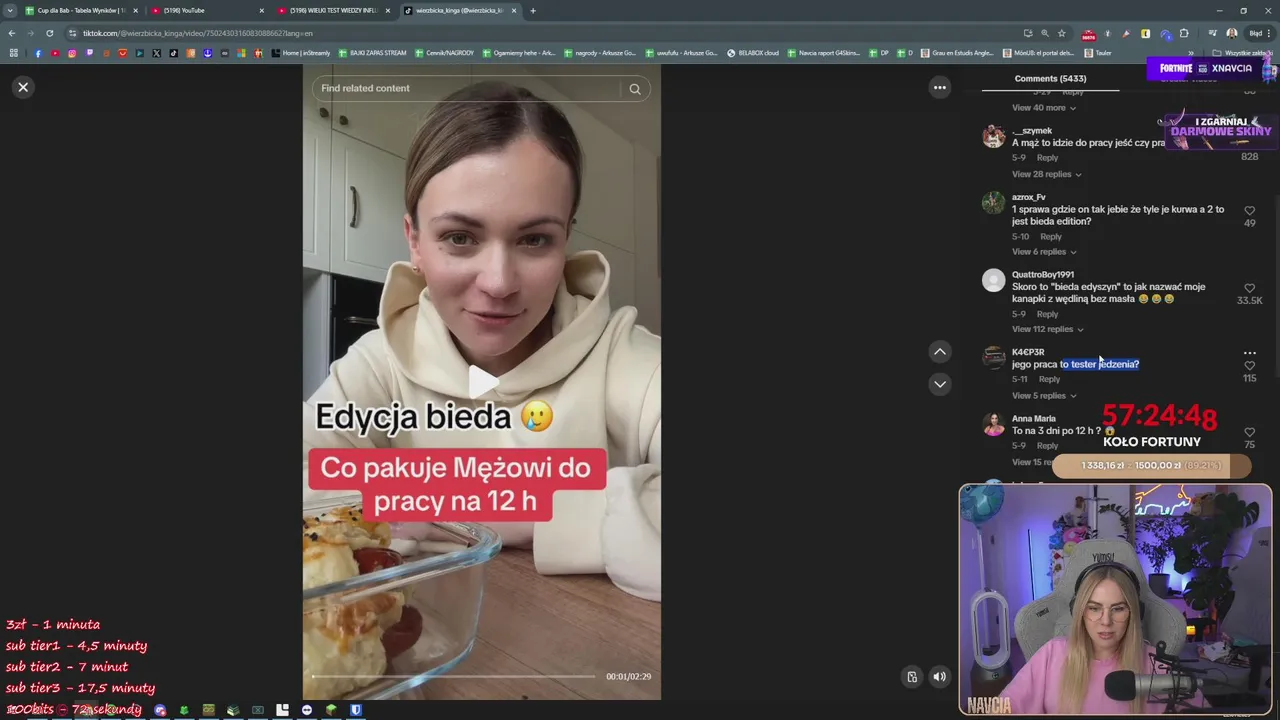Switch to the WIELKI TEST WIEDZY browser tab
The height and width of the screenshot is (720, 1280).
click(x=334, y=10)
